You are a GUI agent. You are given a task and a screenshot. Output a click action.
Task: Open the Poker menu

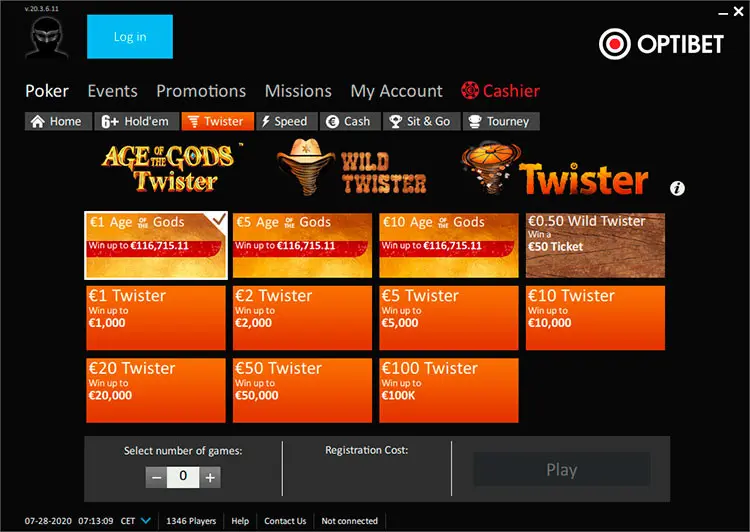tap(47, 91)
